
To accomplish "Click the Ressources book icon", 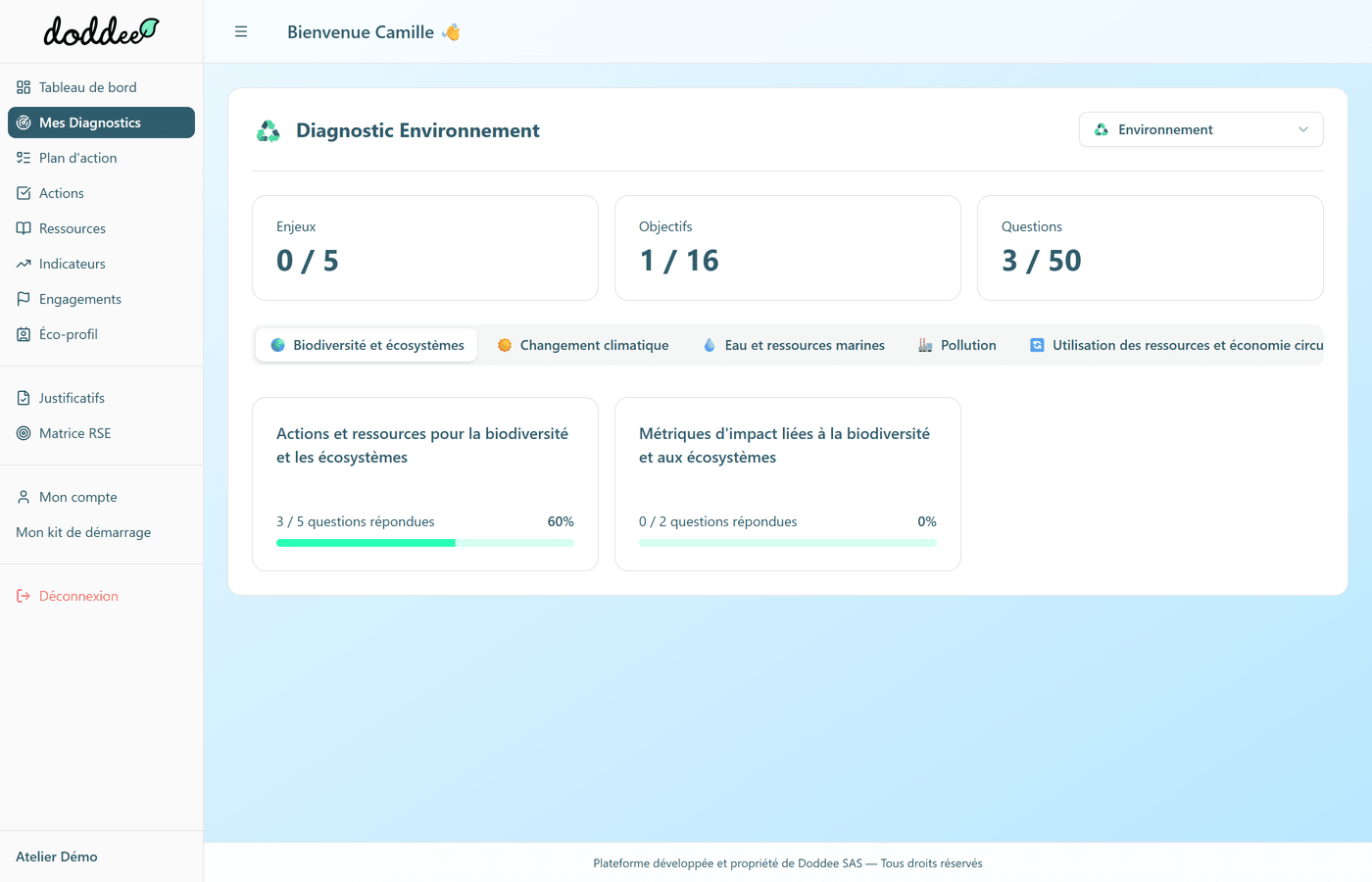I will pyautogui.click(x=24, y=228).
